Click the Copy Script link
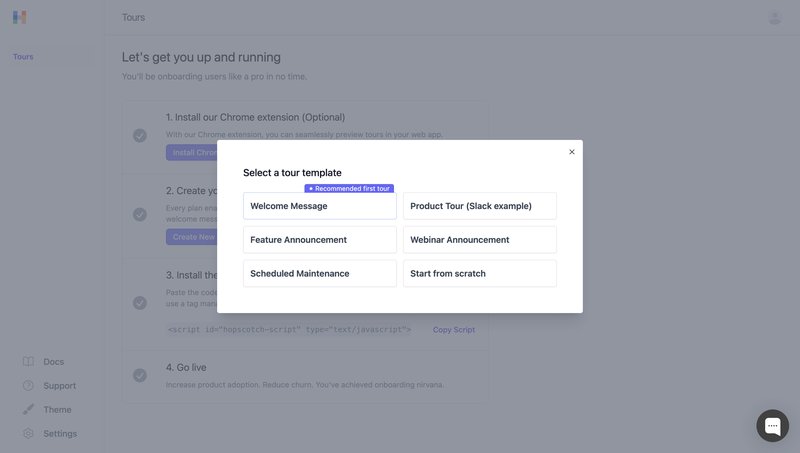800x453 pixels. pos(454,330)
